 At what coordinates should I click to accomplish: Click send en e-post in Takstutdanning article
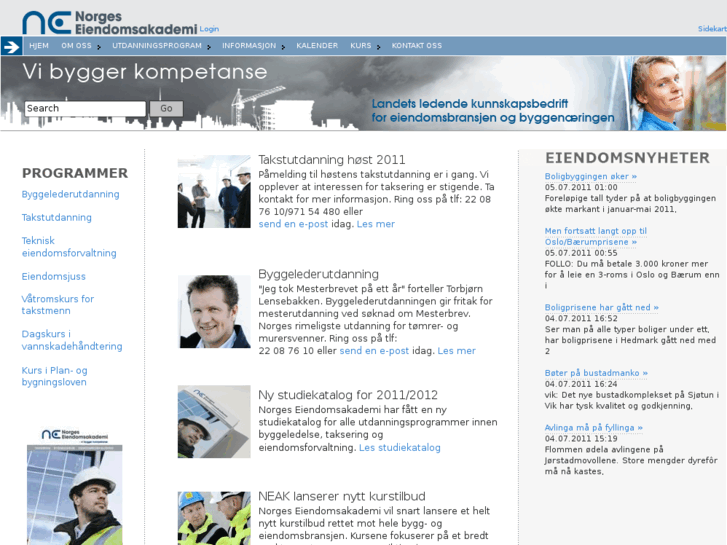pyautogui.click(x=293, y=224)
